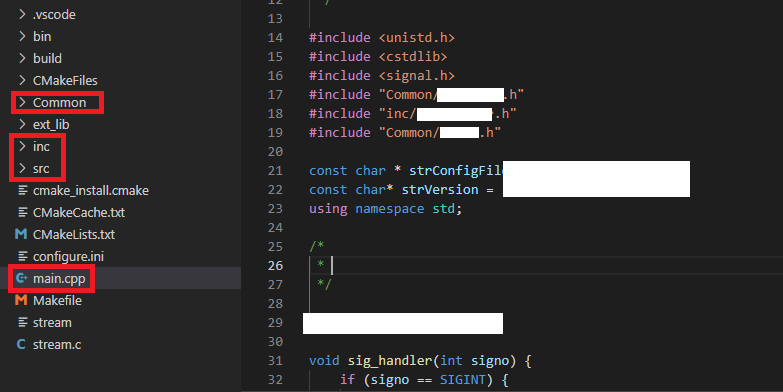The height and width of the screenshot is (392, 783).
Task: Select the .vscode folder name
Action: 54,15
